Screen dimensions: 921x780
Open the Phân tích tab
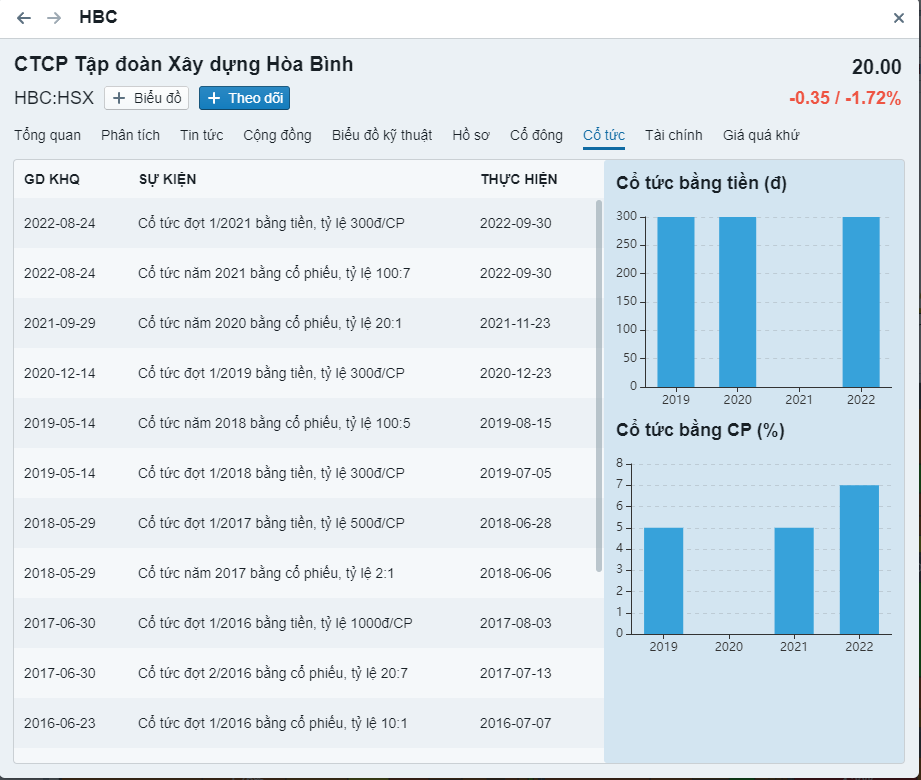[x=130, y=135]
